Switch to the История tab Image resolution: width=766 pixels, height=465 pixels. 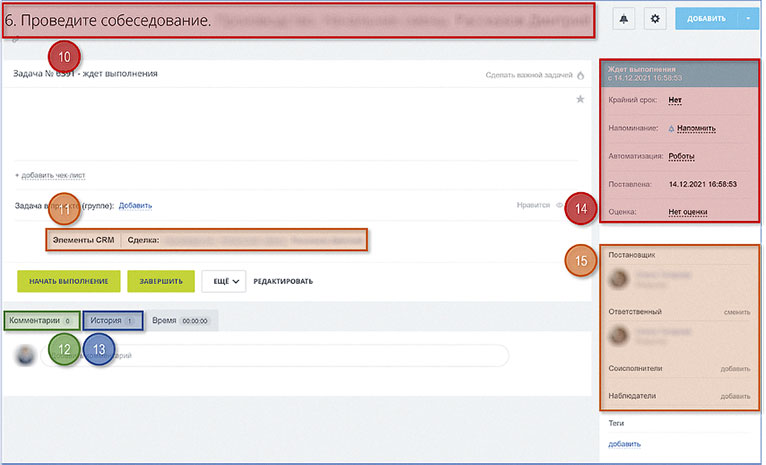113,321
